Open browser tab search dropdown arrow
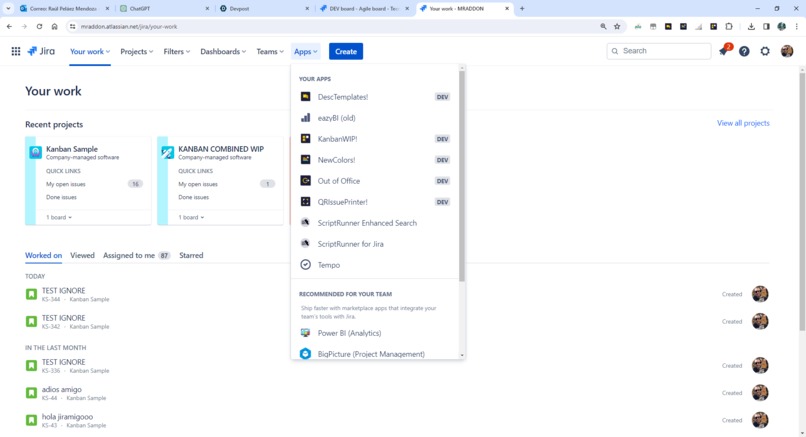The width and height of the screenshot is (806, 437). tap(8, 9)
